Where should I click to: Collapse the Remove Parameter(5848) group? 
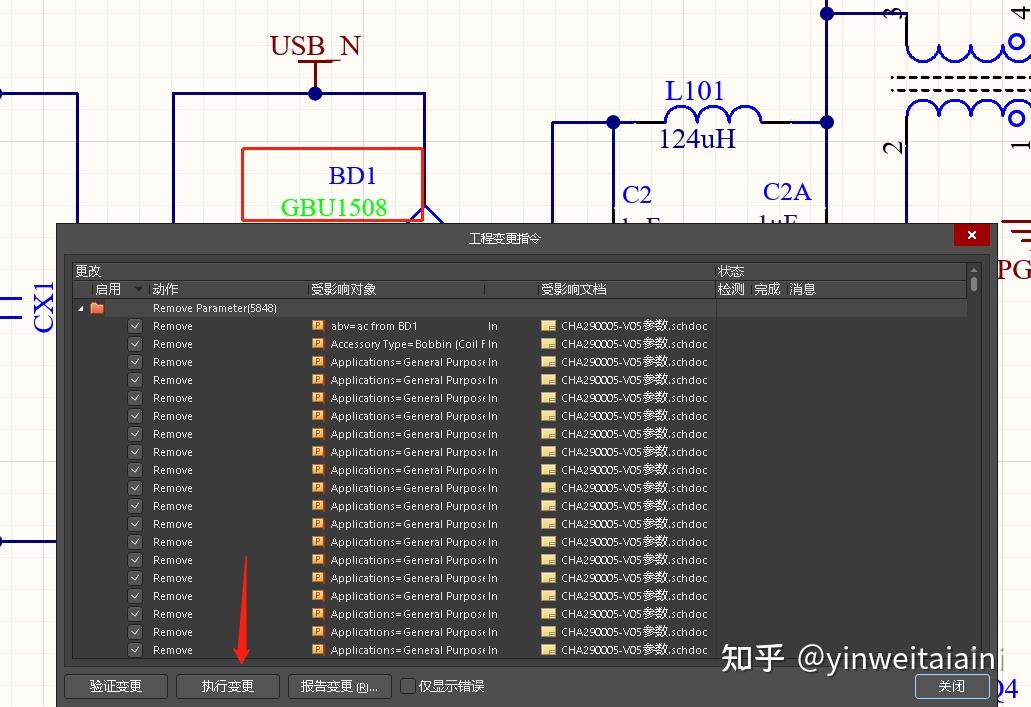81,308
